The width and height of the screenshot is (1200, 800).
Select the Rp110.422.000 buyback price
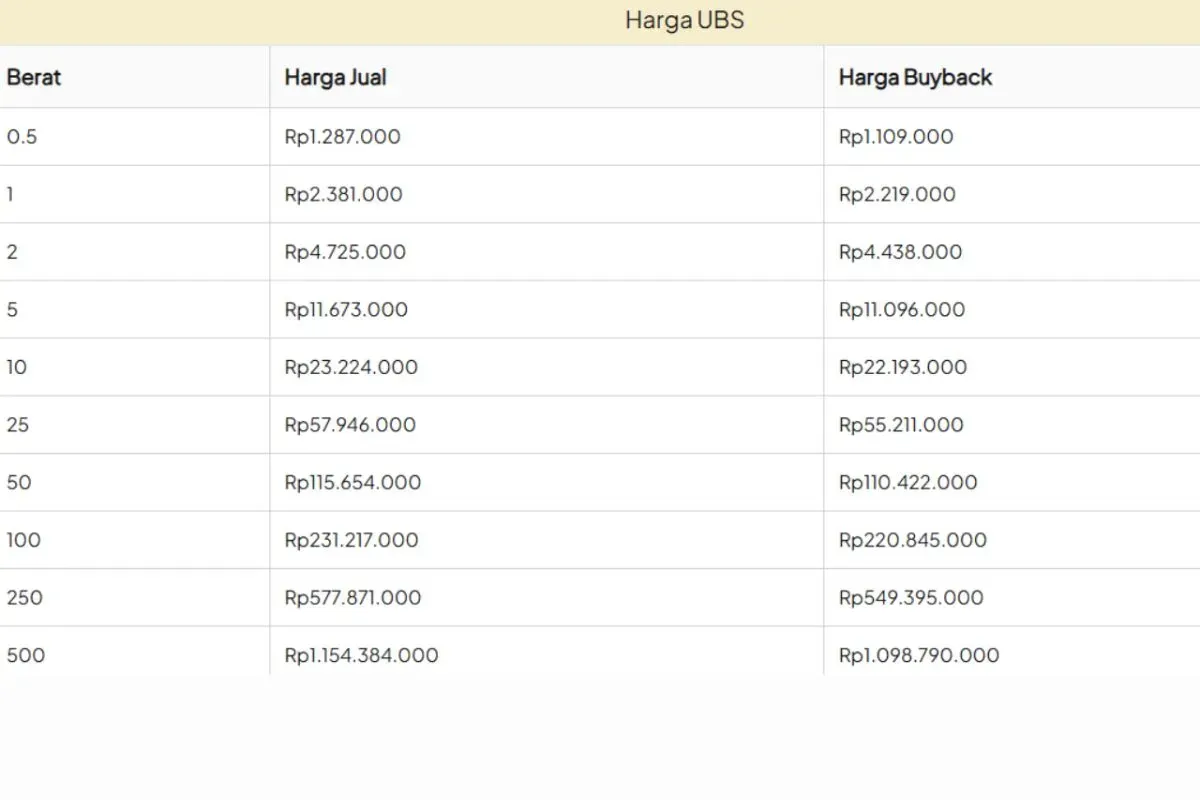click(908, 483)
